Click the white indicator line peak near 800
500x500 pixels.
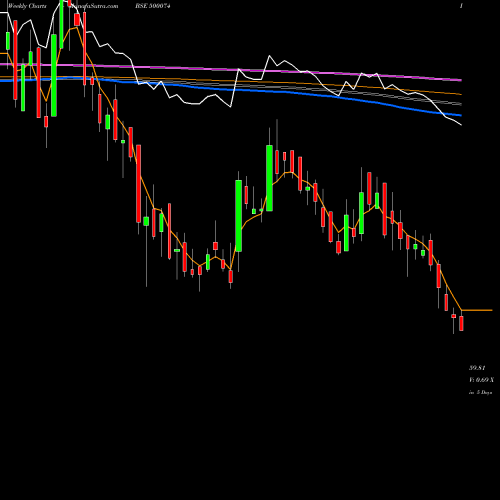coord(269,56)
